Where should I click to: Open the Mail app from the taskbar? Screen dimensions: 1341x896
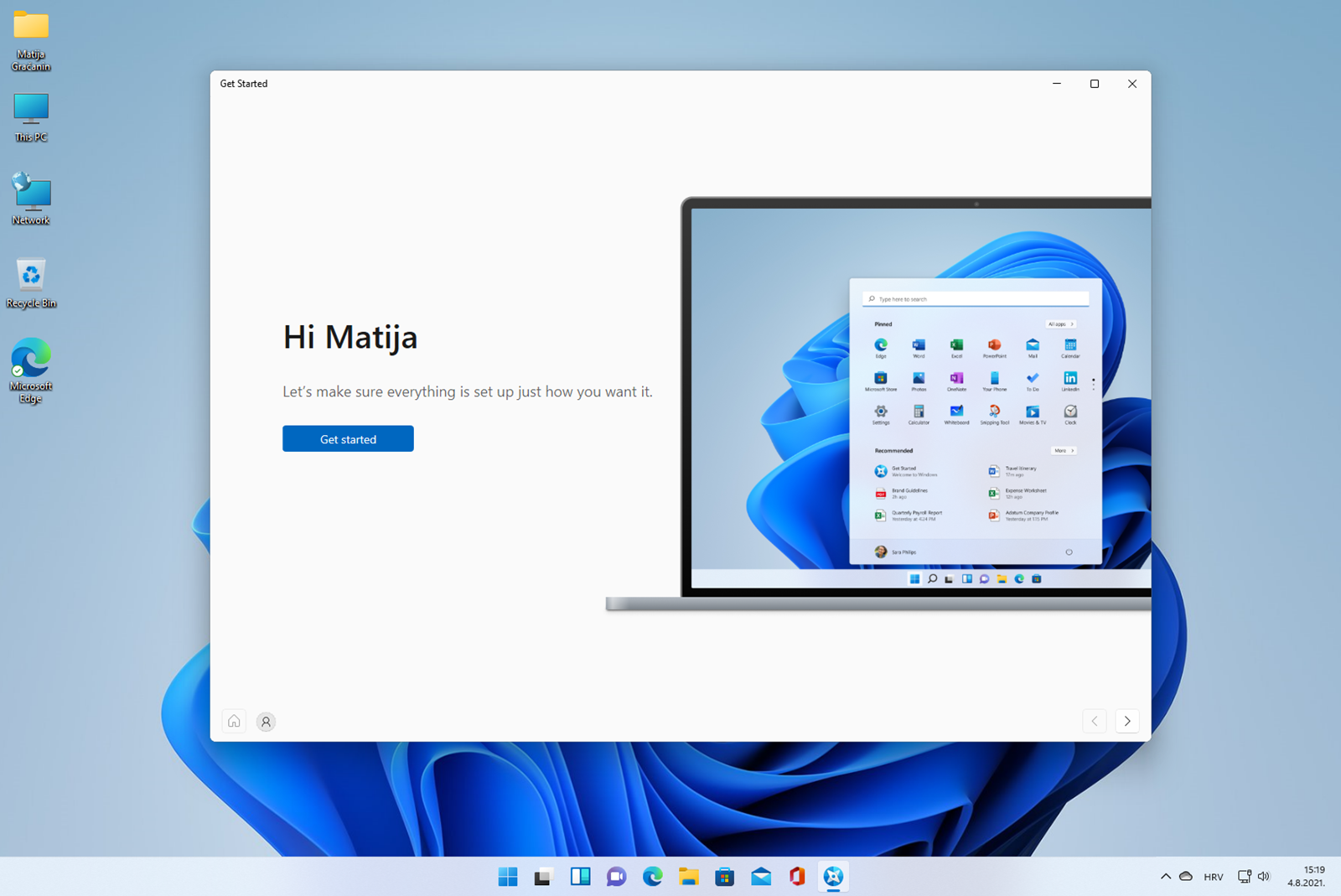coord(761,877)
